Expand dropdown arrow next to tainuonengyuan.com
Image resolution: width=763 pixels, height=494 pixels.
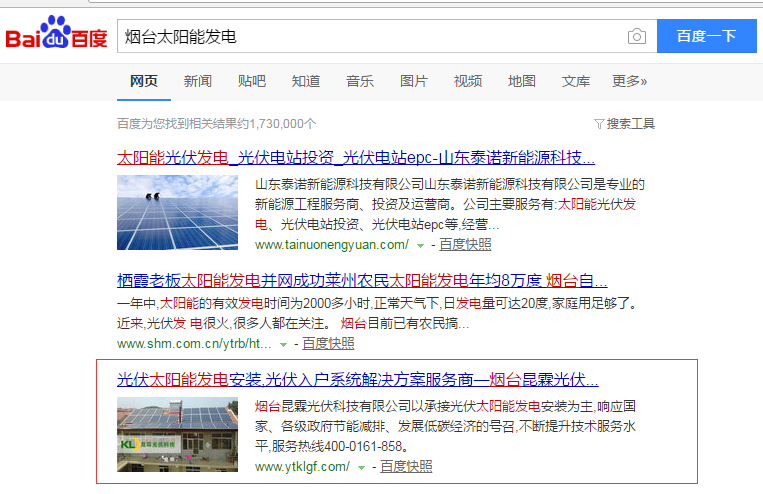pyautogui.click(x=421, y=245)
